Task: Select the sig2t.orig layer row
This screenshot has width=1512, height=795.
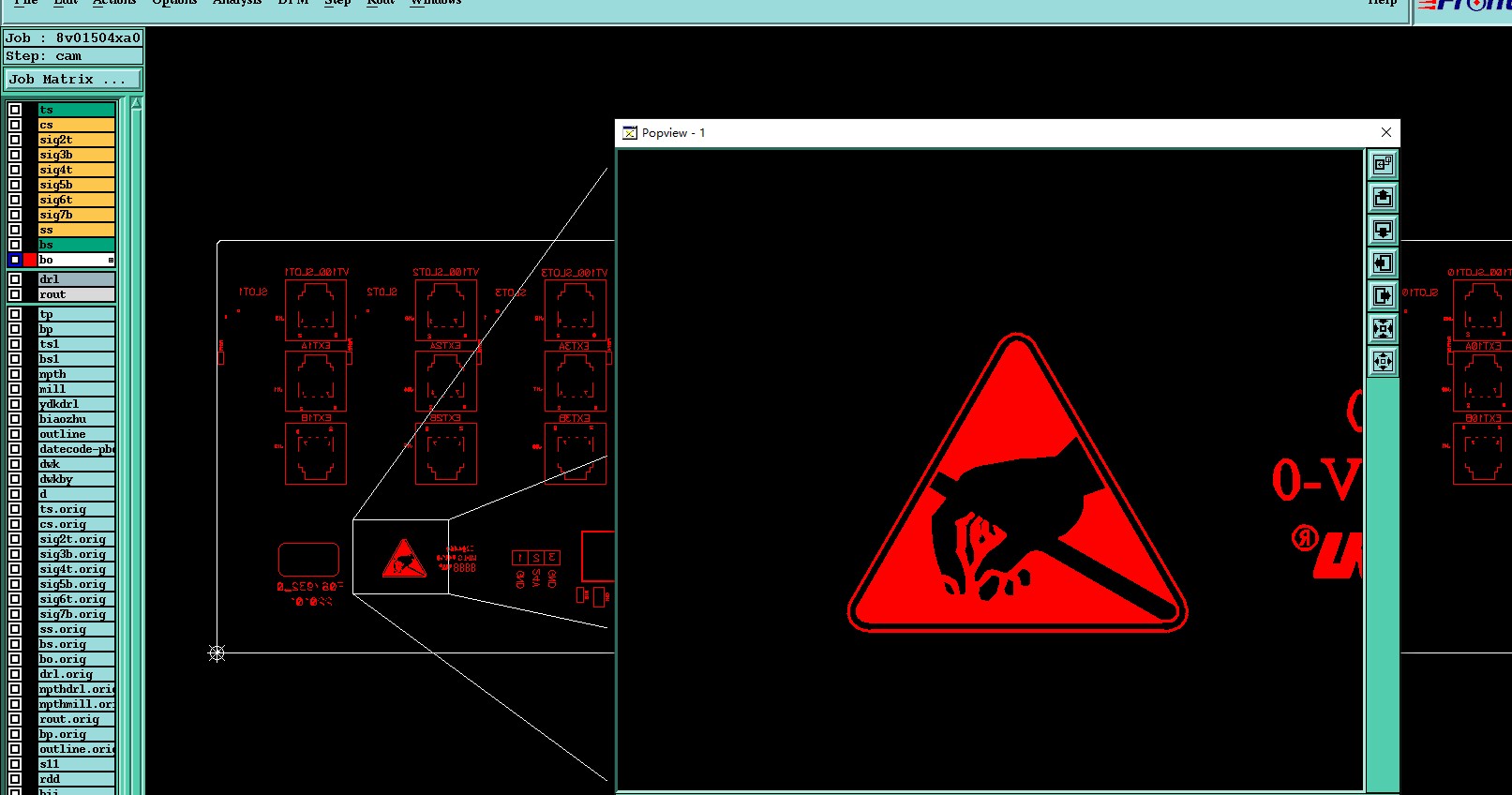Action: [76, 539]
